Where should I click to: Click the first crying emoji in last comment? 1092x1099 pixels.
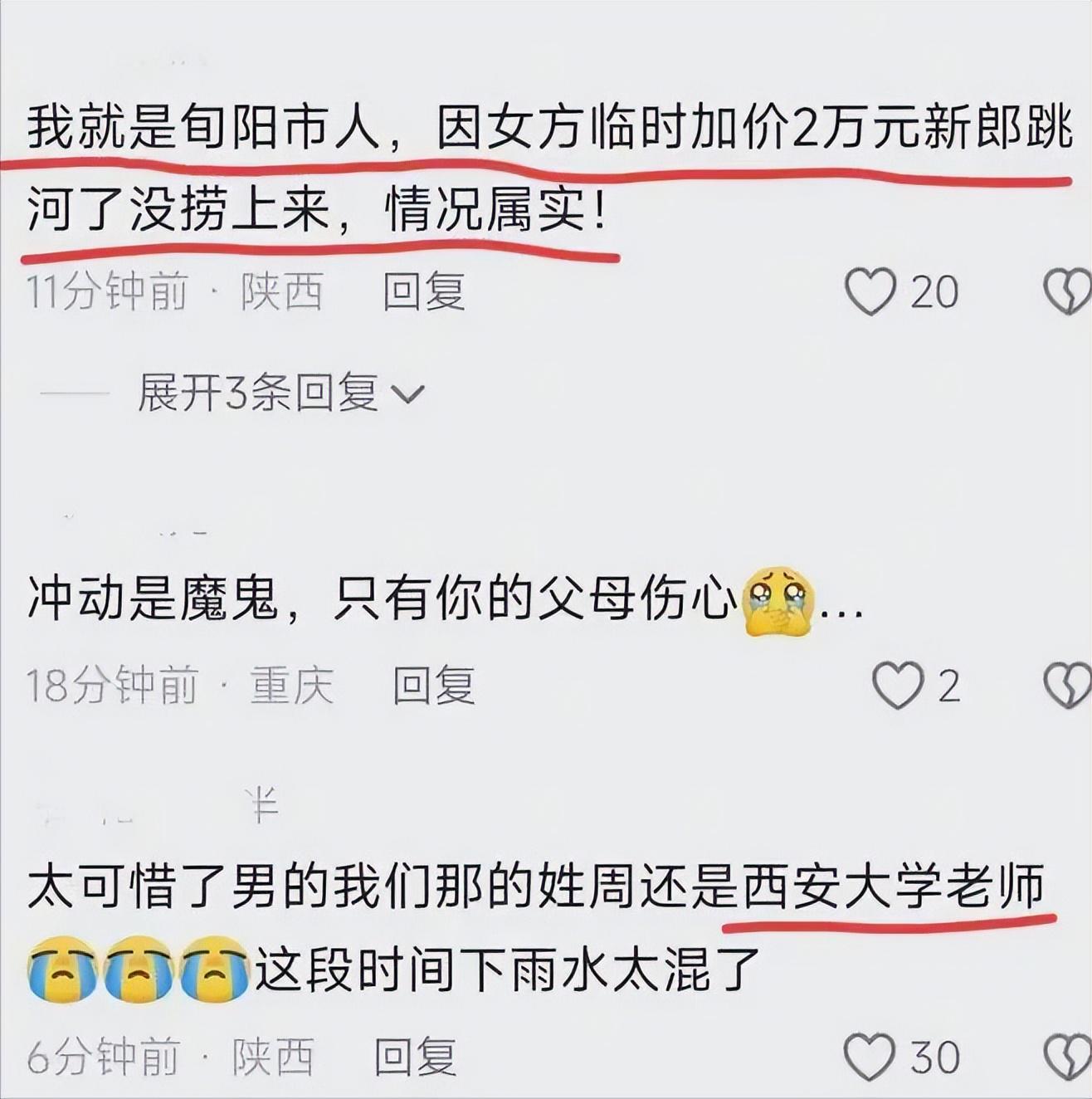coord(63,968)
